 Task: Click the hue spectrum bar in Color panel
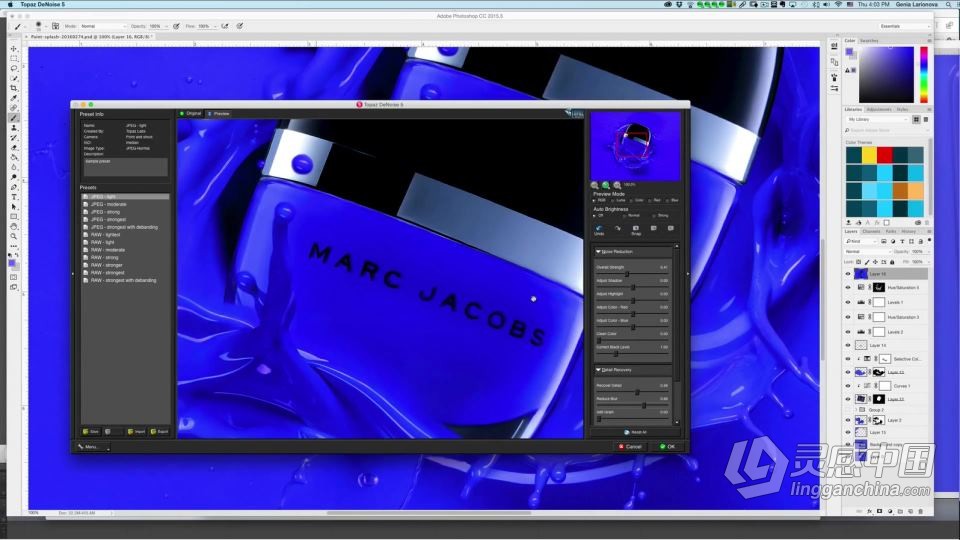pyautogui.click(x=923, y=74)
